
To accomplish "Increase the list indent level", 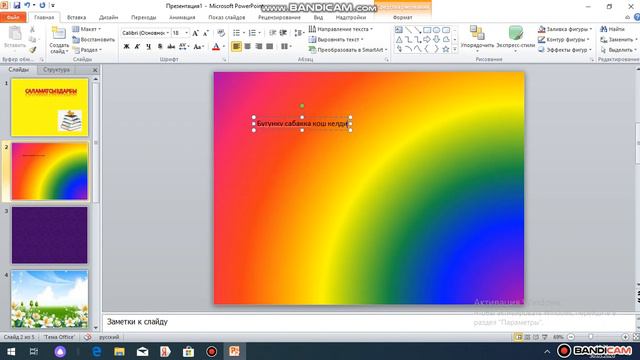I will pos(283,33).
